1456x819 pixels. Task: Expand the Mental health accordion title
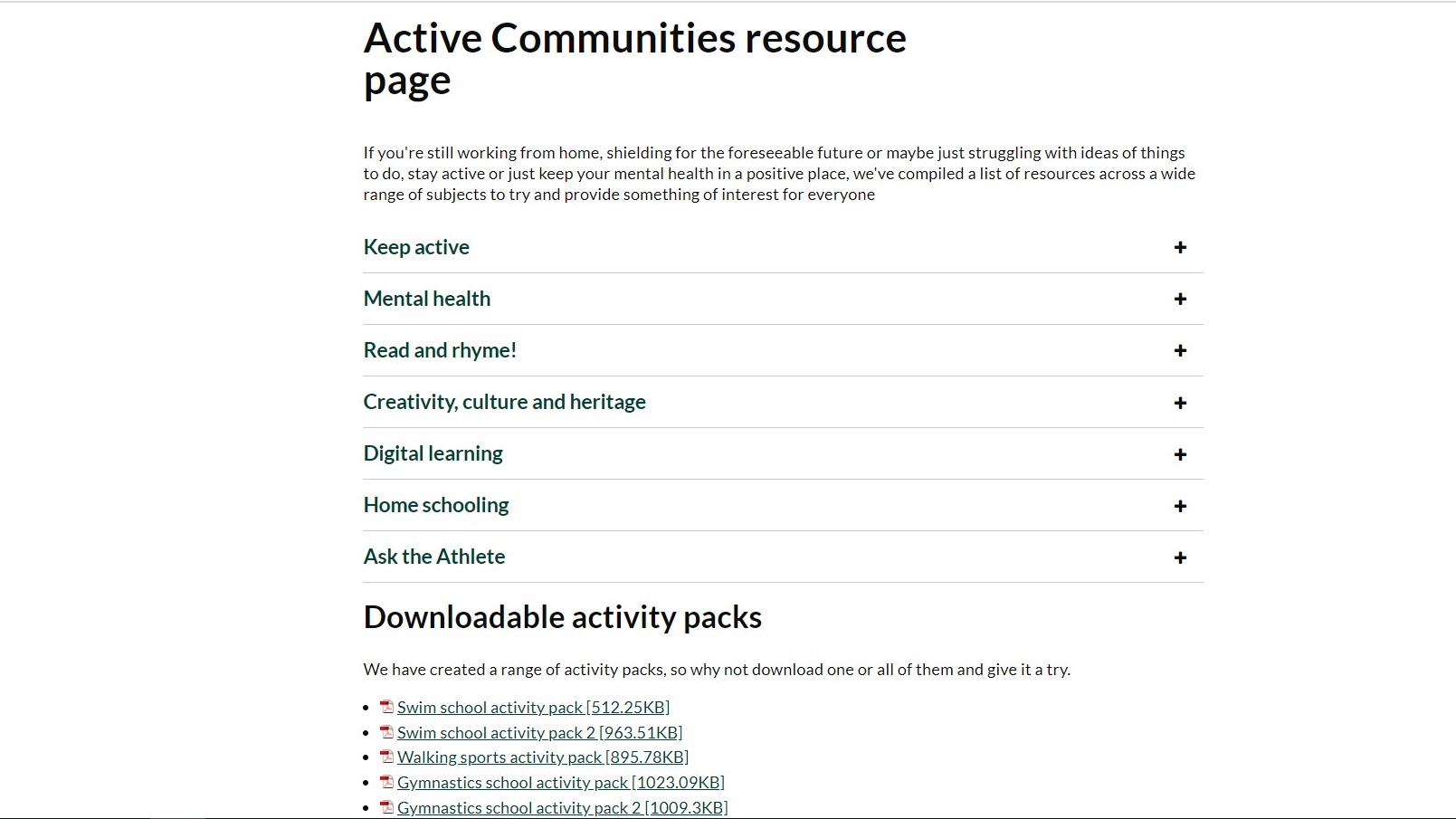click(427, 299)
